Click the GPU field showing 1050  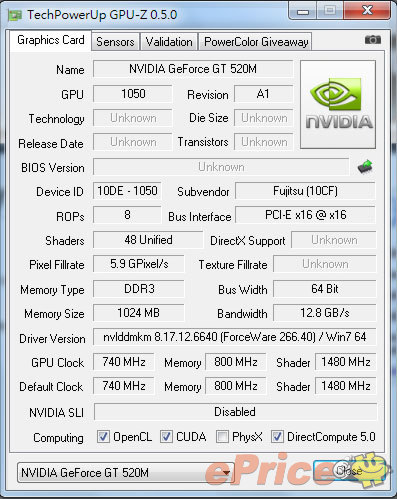(x=133, y=94)
